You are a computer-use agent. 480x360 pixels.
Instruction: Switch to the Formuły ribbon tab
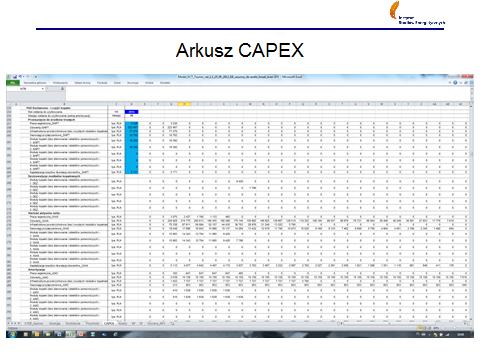click(x=102, y=83)
